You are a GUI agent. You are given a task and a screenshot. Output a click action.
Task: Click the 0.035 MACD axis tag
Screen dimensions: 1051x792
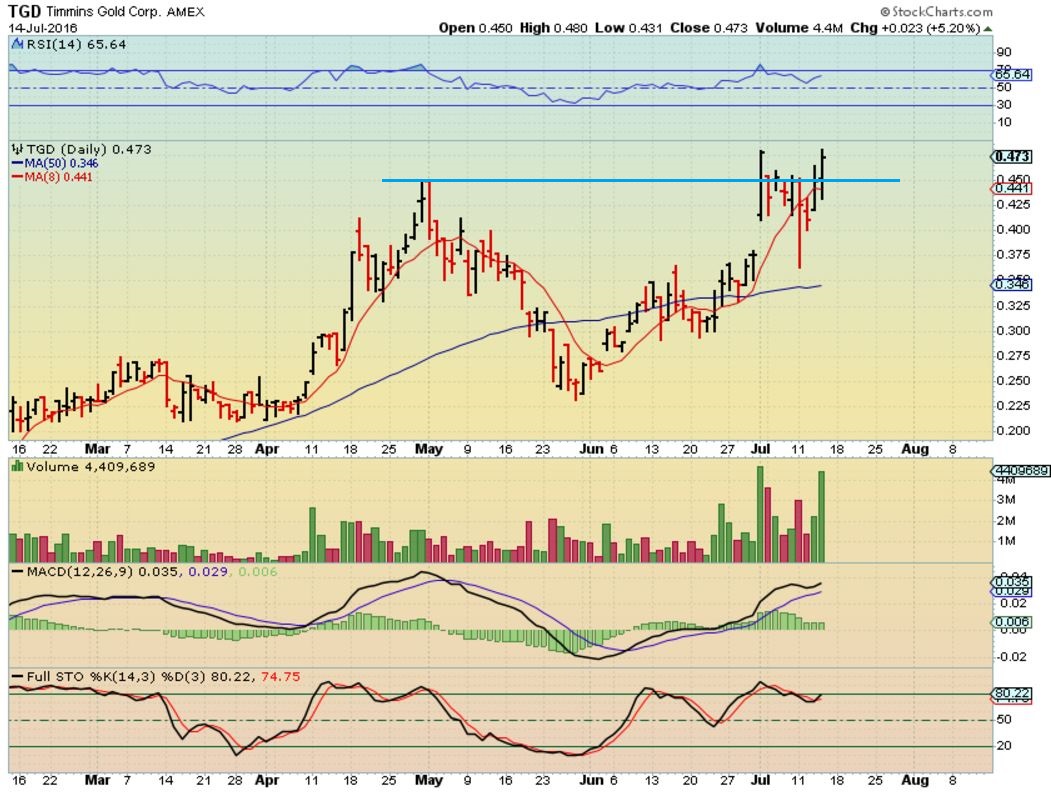1011,581
